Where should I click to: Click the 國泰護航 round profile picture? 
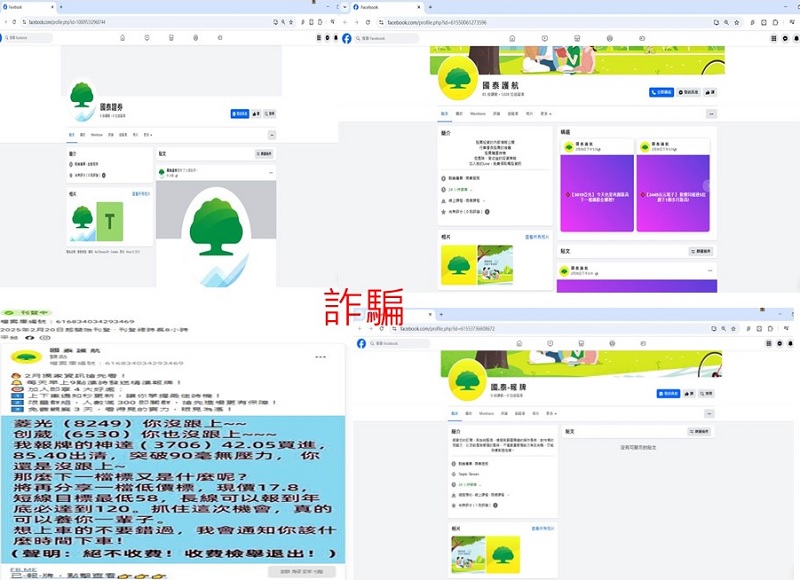point(458,80)
